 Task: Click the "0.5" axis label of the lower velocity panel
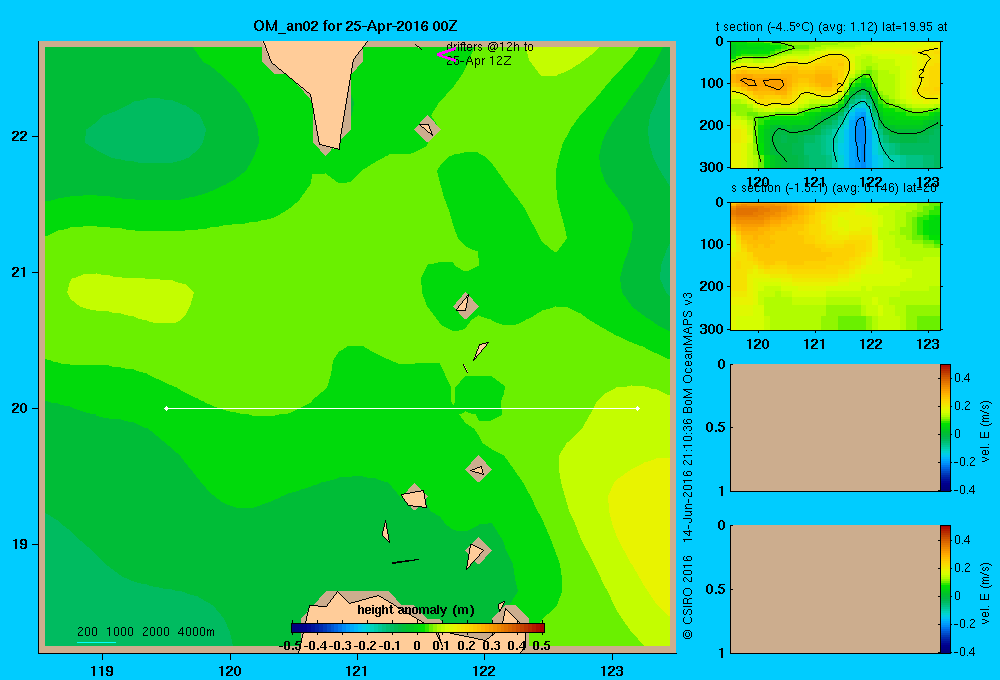tap(715, 588)
